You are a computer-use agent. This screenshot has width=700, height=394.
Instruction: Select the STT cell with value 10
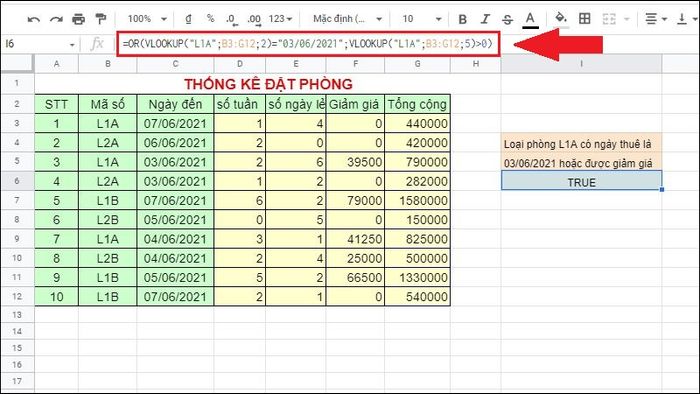tap(56, 296)
